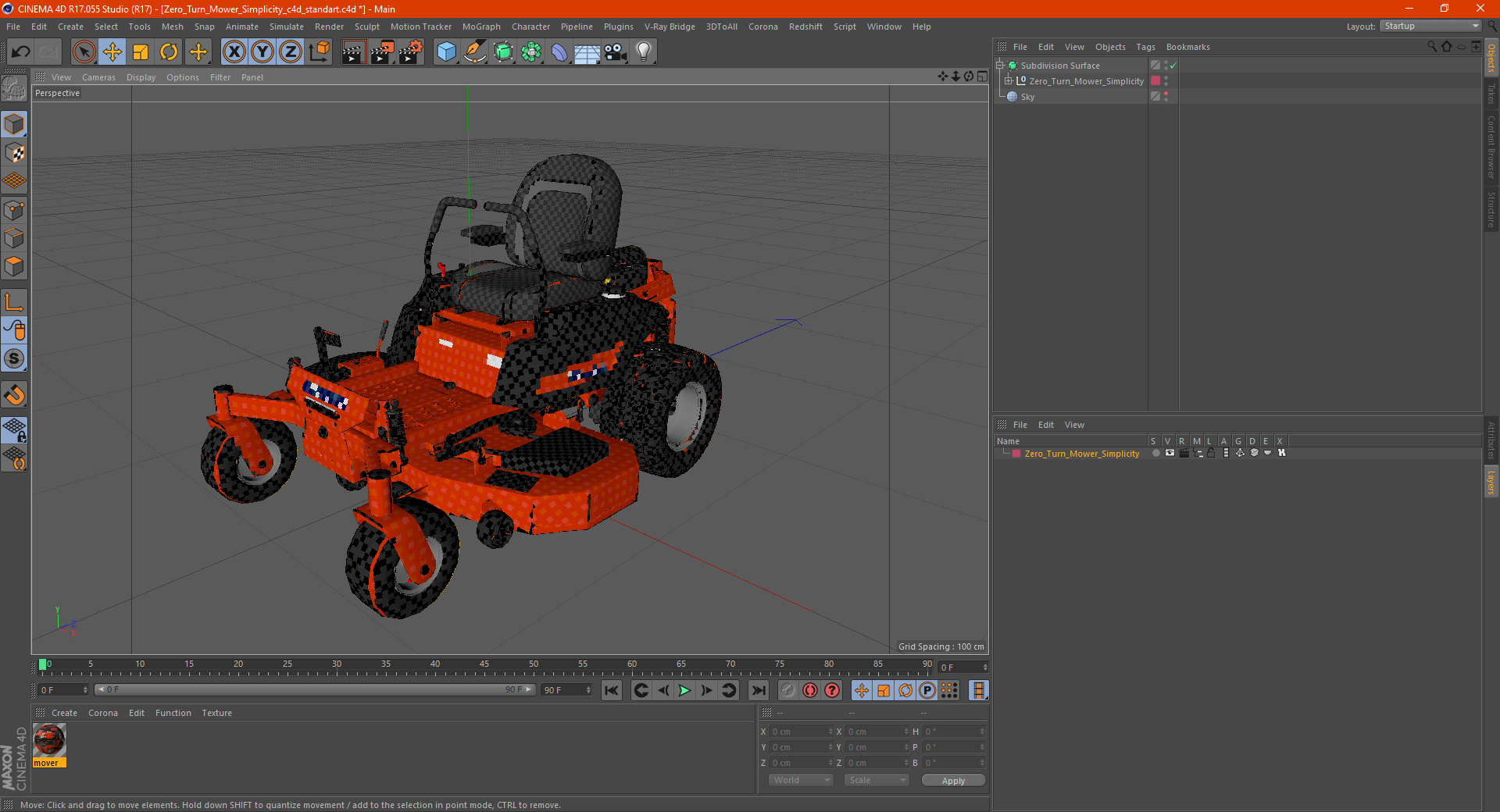
Task: Toggle position keyframe recording icon
Action: pos(862,690)
